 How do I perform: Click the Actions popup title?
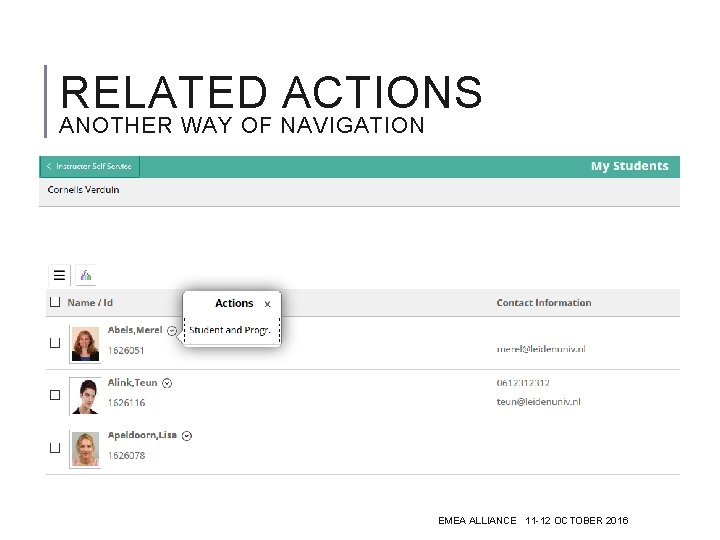coord(234,303)
